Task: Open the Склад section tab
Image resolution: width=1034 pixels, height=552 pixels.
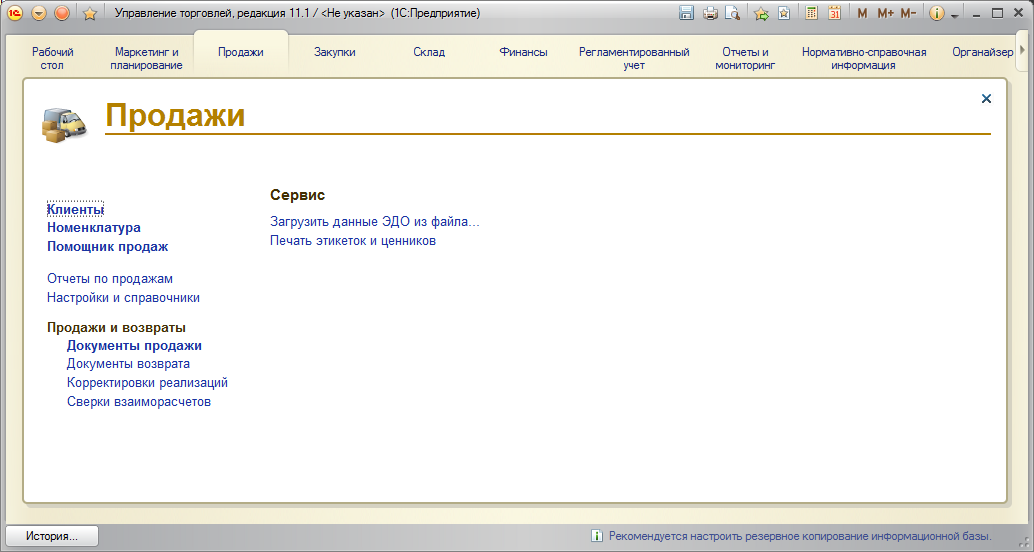Action: coord(429,52)
